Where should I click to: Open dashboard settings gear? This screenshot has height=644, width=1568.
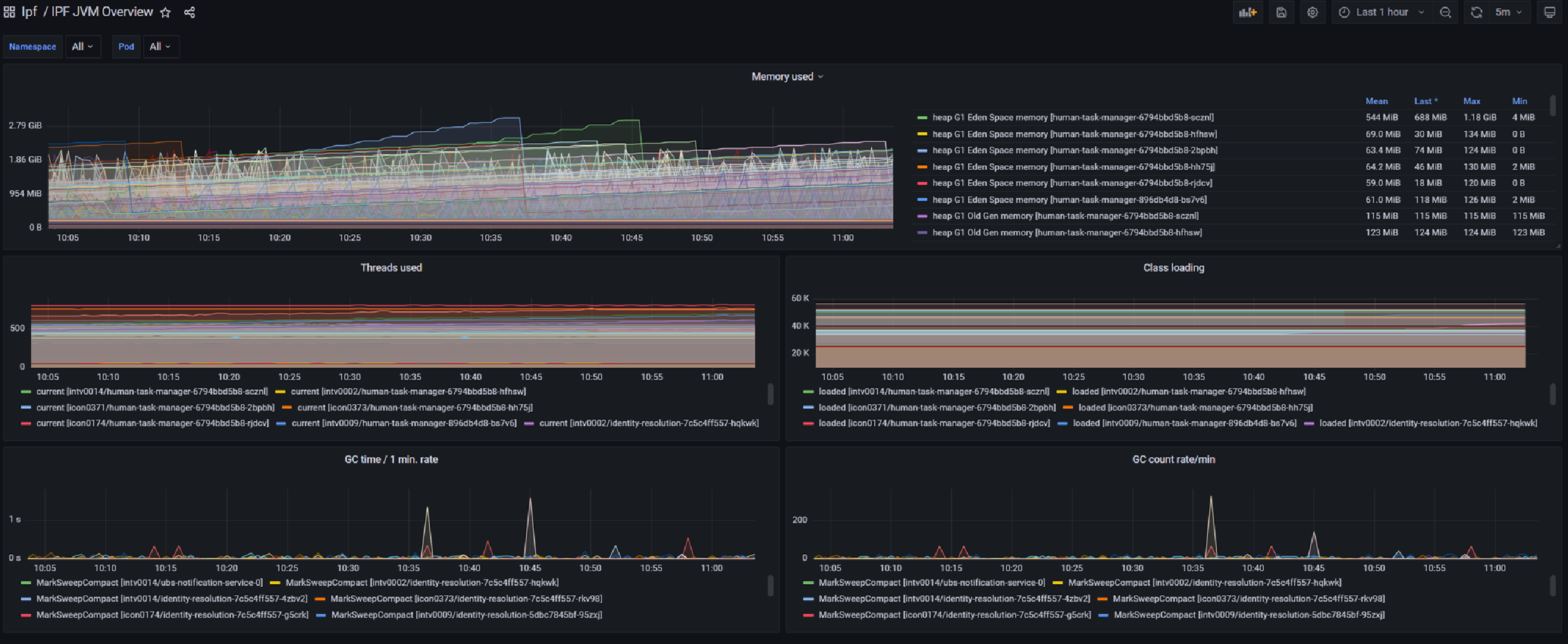tap(1313, 13)
